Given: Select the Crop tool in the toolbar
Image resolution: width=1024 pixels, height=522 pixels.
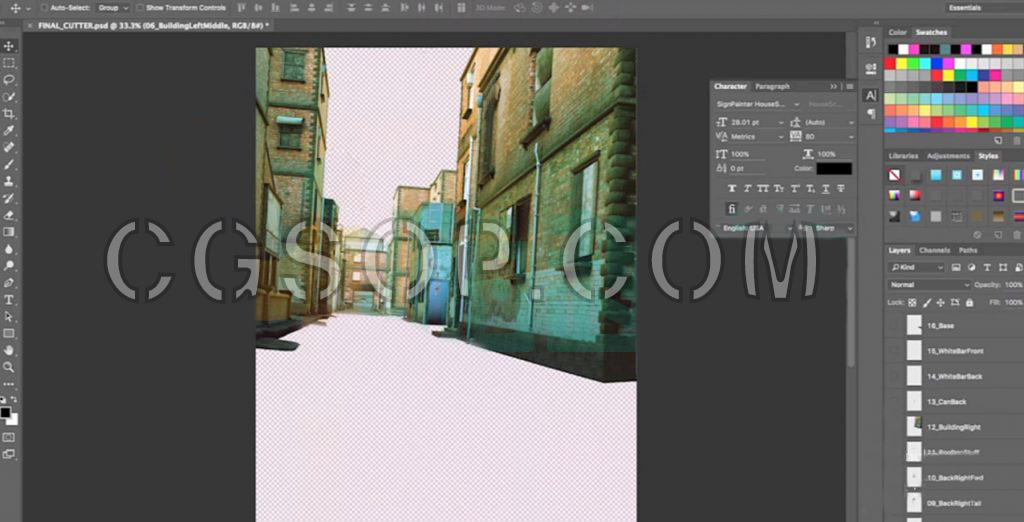Looking at the screenshot, I should pyautogui.click(x=9, y=114).
